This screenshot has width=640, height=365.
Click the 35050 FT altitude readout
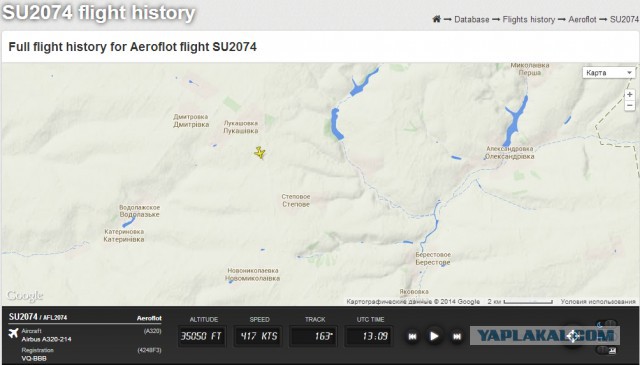pyautogui.click(x=201, y=336)
